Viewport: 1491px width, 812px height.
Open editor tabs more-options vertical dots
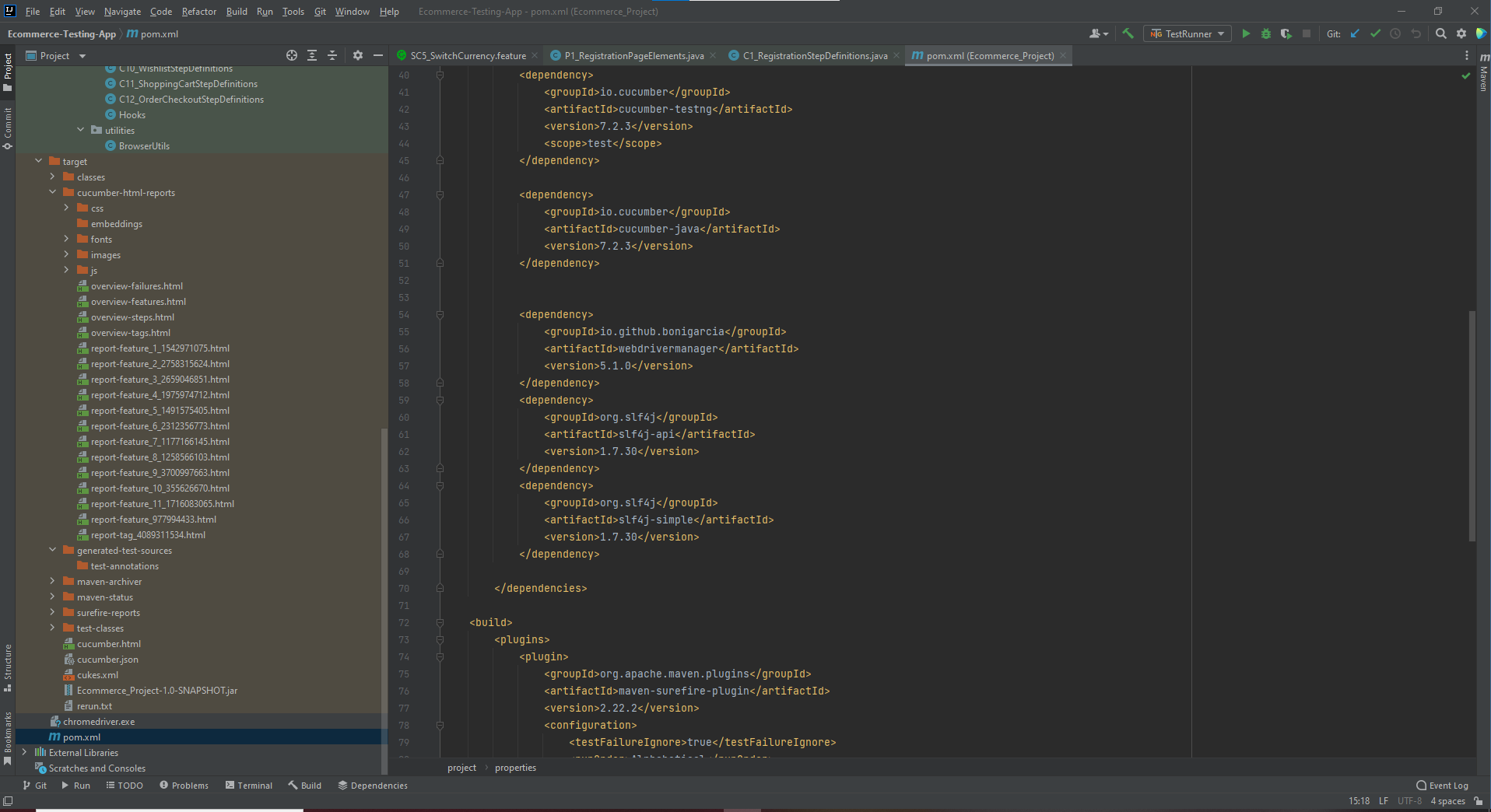click(x=1467, y=55)
